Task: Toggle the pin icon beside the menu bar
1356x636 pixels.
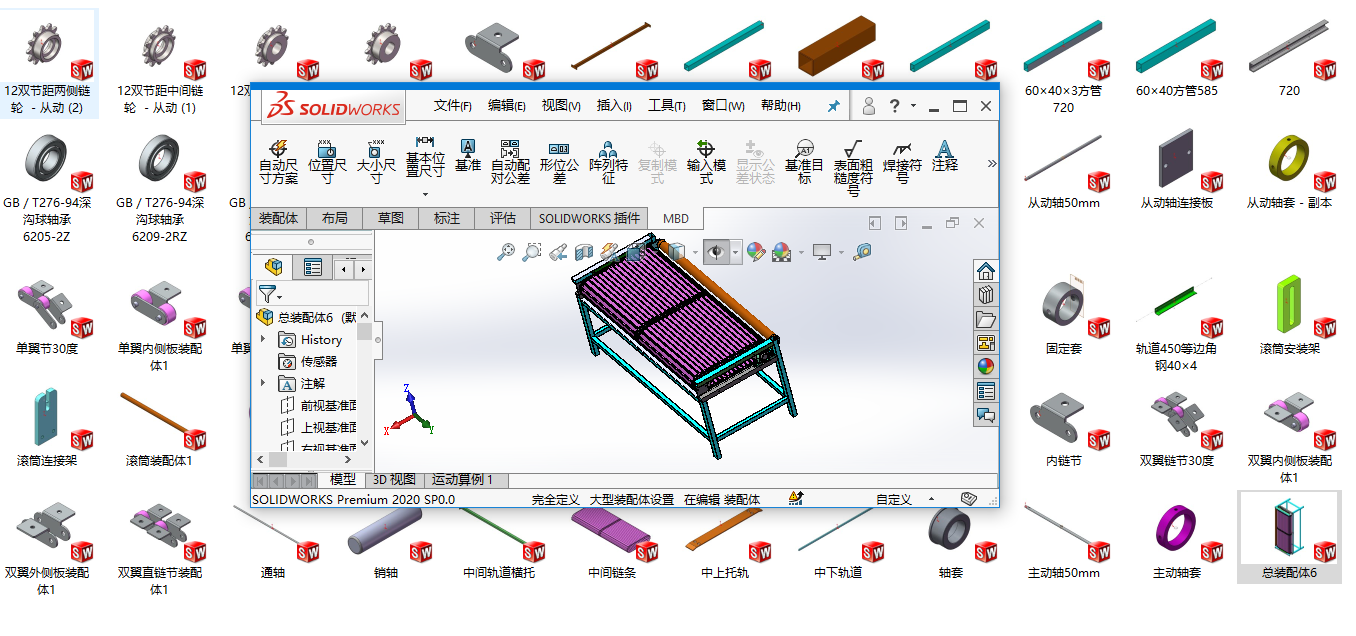Action: [x=833, y=106]
